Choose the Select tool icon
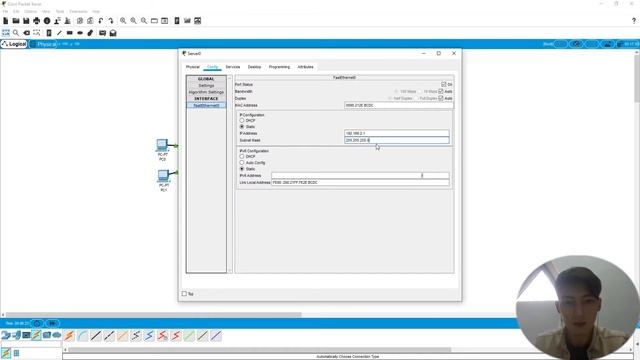The image size is (640, 360). point(6,33)
